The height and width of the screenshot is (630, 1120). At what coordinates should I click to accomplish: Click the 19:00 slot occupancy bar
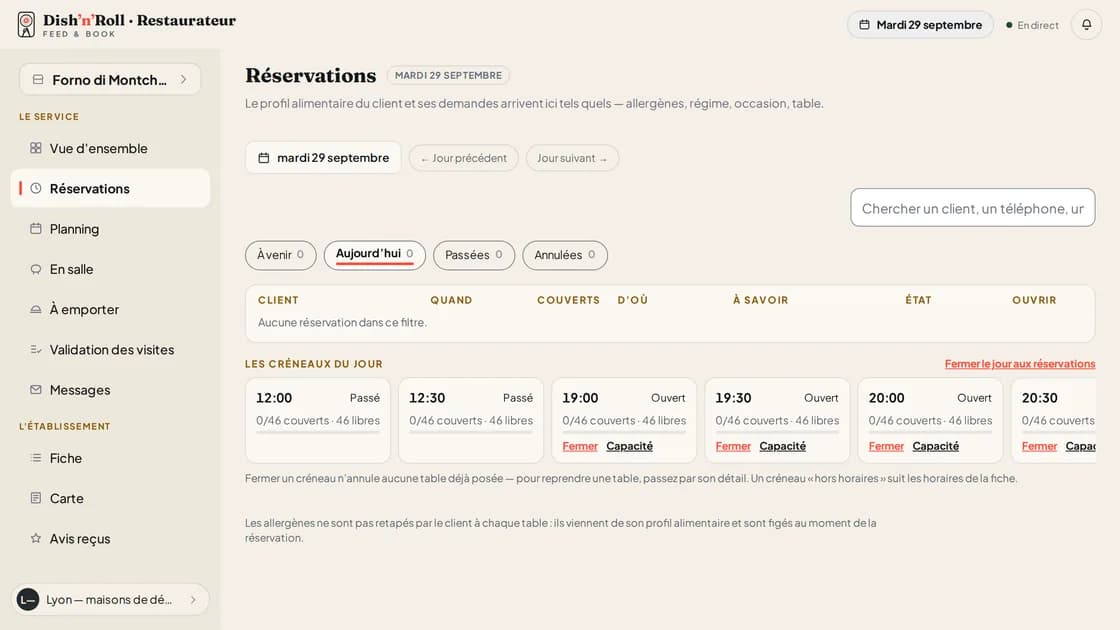tap(624, 432)
